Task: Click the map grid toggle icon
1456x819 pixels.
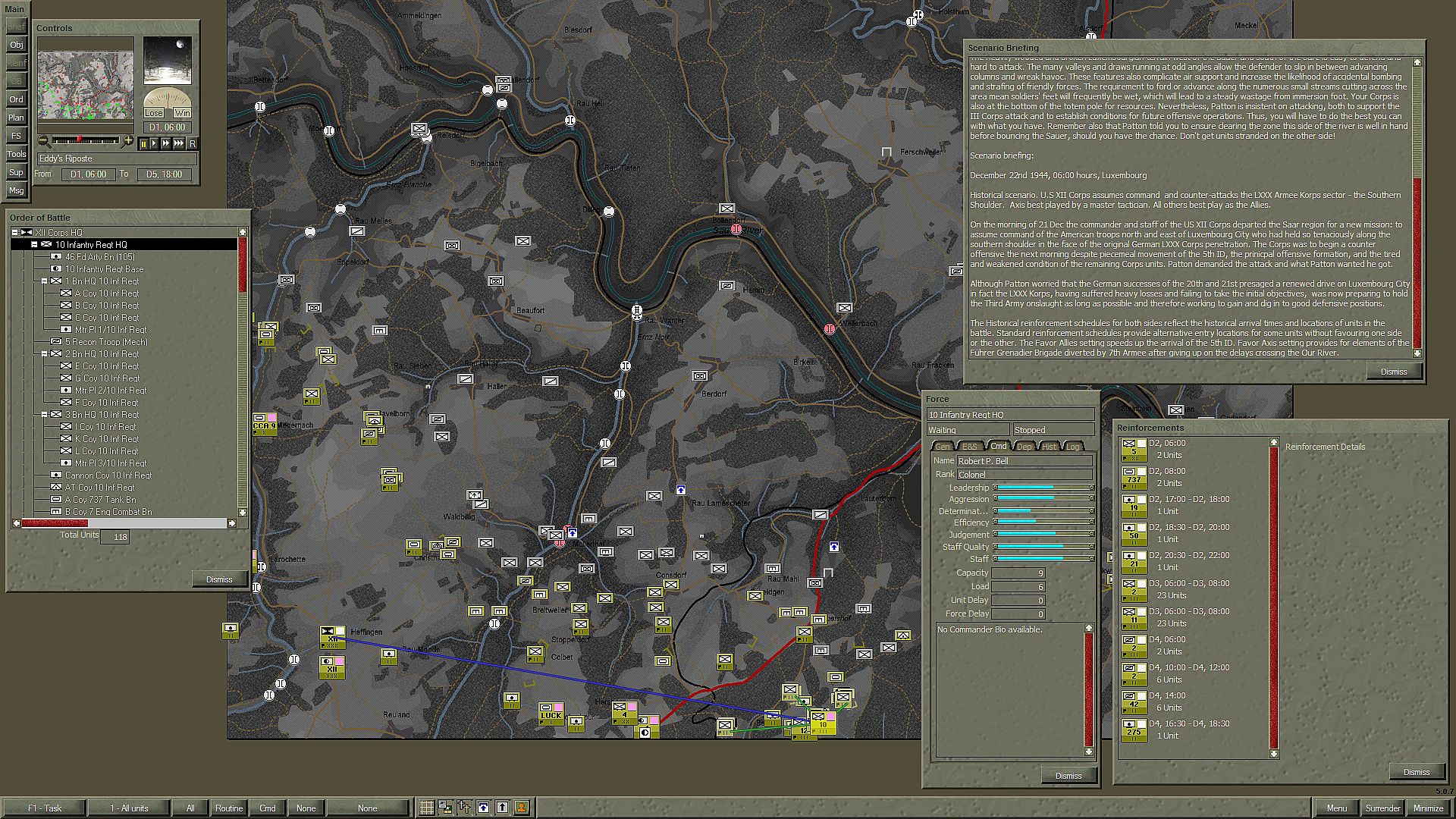Action: point(427,808)
